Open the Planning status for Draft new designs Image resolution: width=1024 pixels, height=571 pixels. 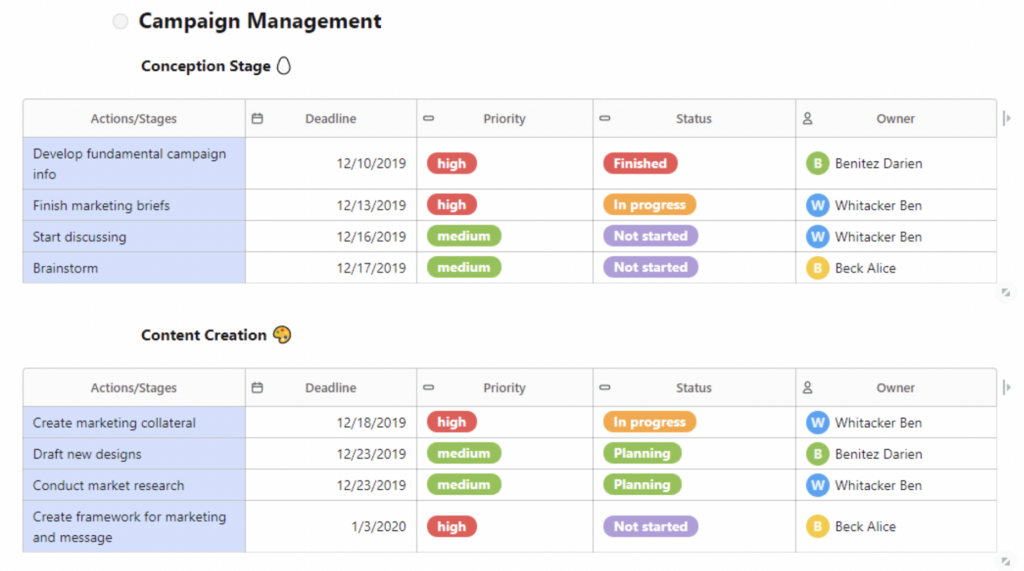coord(641,454)
